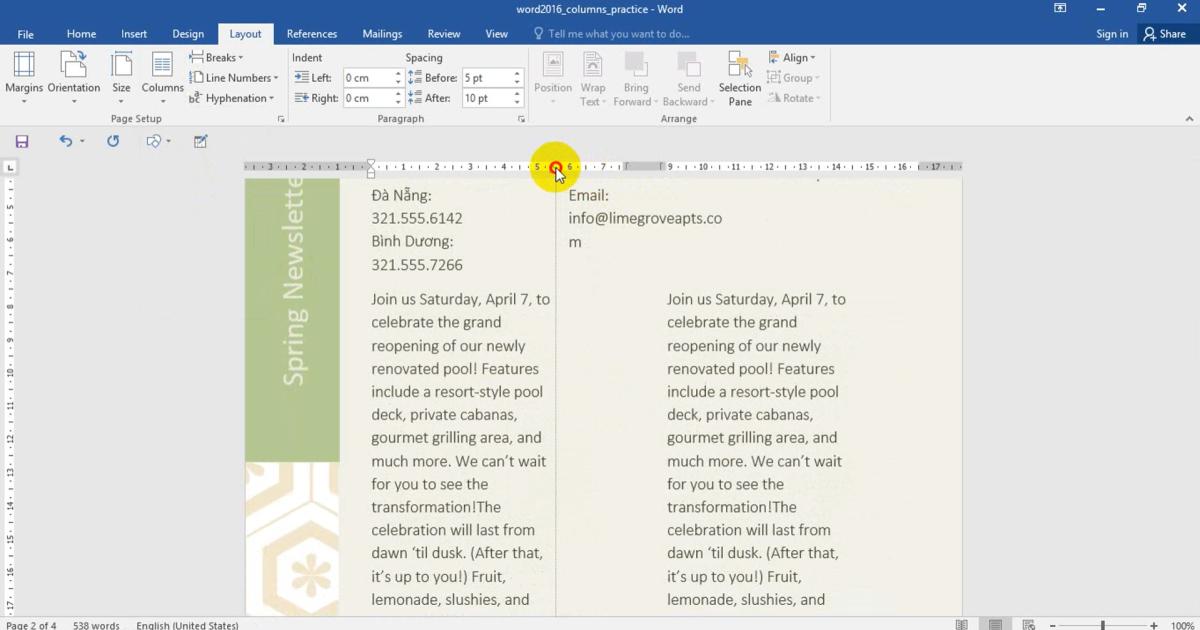Click the last icon in the quick access toolbar
Viewport: 1200px width, 630px height.
(201, 142)
